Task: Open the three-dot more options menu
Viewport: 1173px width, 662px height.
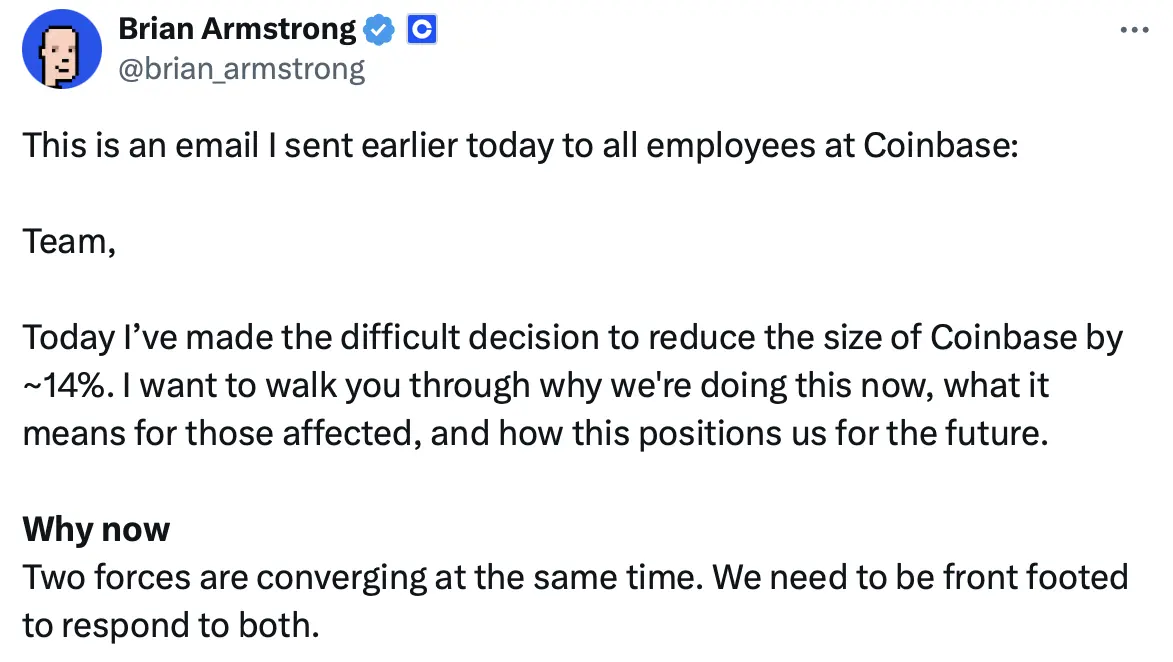Action: 1134,30
